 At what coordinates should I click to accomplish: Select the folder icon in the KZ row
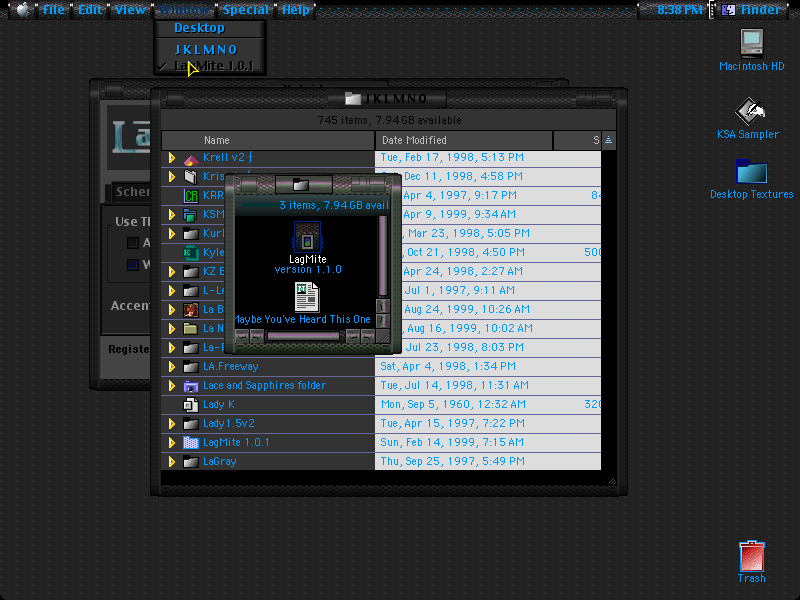[191, 271]
